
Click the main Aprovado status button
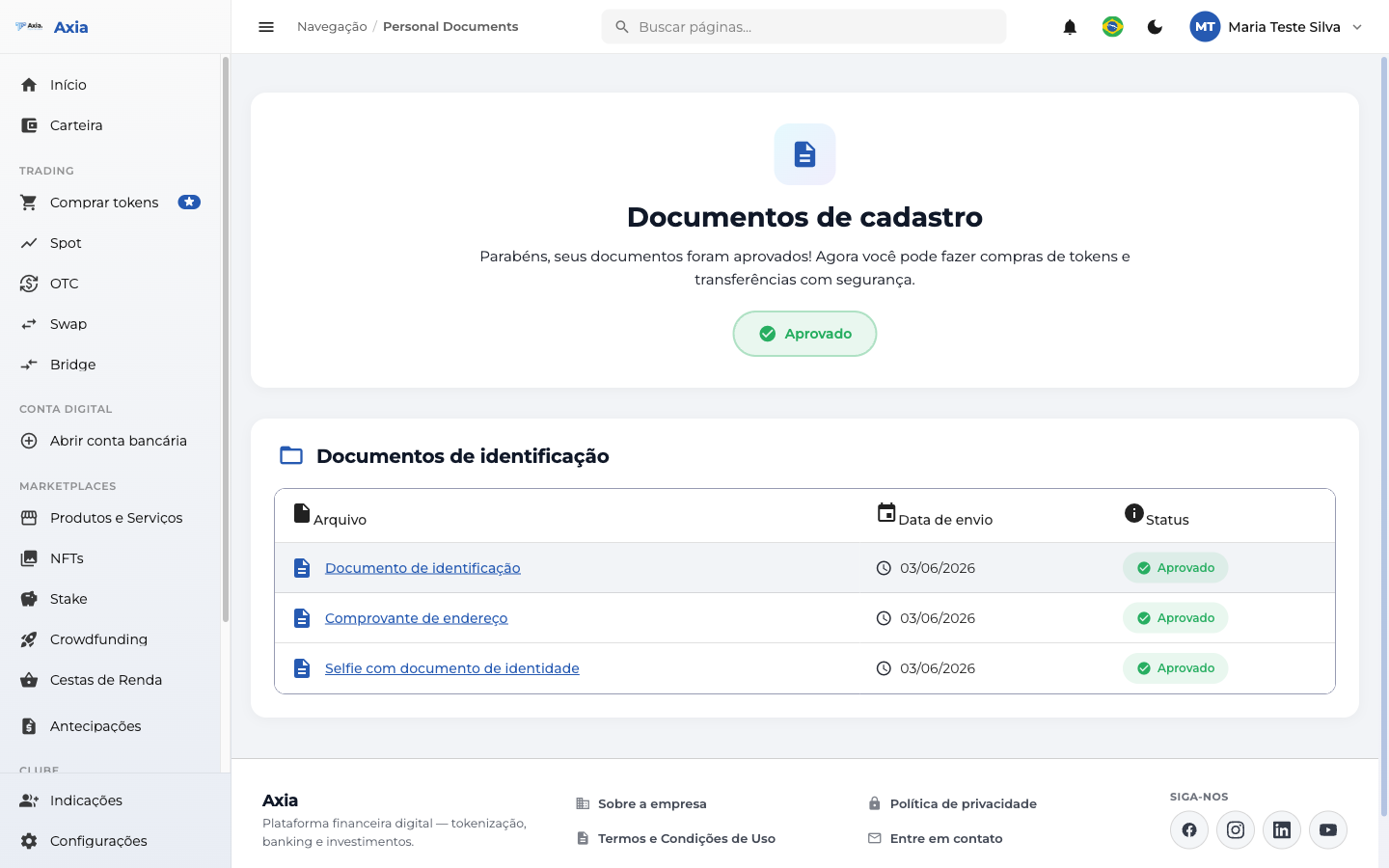(x=804, y=334)
